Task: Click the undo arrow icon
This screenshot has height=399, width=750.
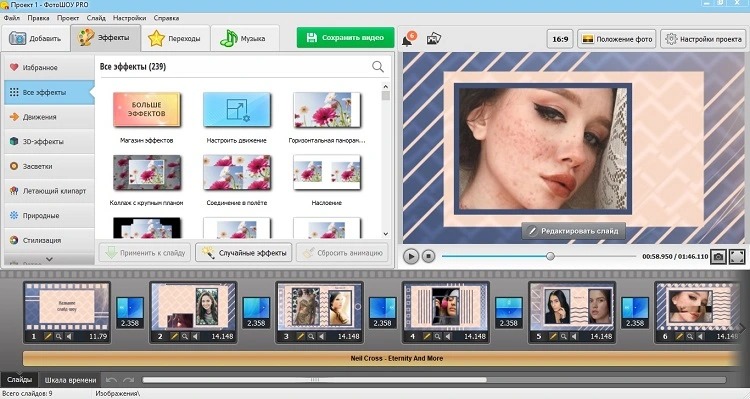Action: [x=111, y=380]
